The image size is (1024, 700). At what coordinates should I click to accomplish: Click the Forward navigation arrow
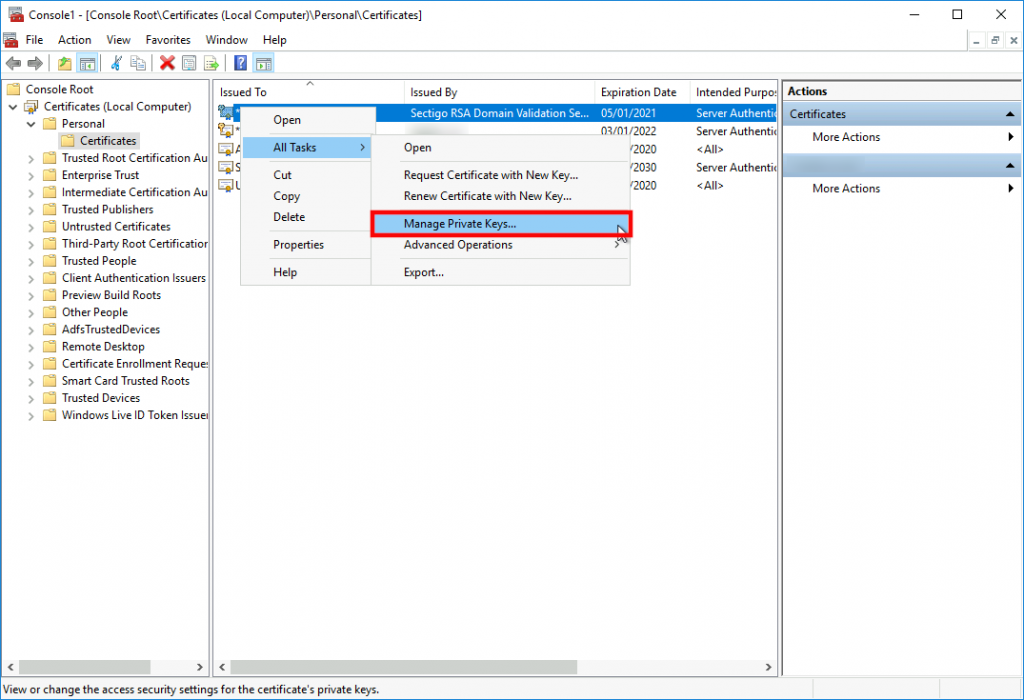34,62
